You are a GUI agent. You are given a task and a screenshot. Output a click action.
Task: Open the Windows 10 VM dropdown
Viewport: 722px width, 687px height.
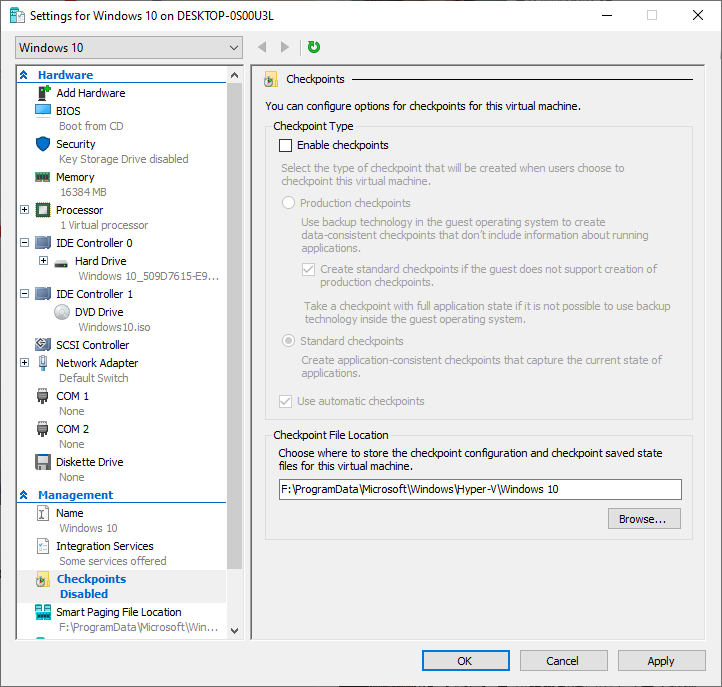[129, 48]
